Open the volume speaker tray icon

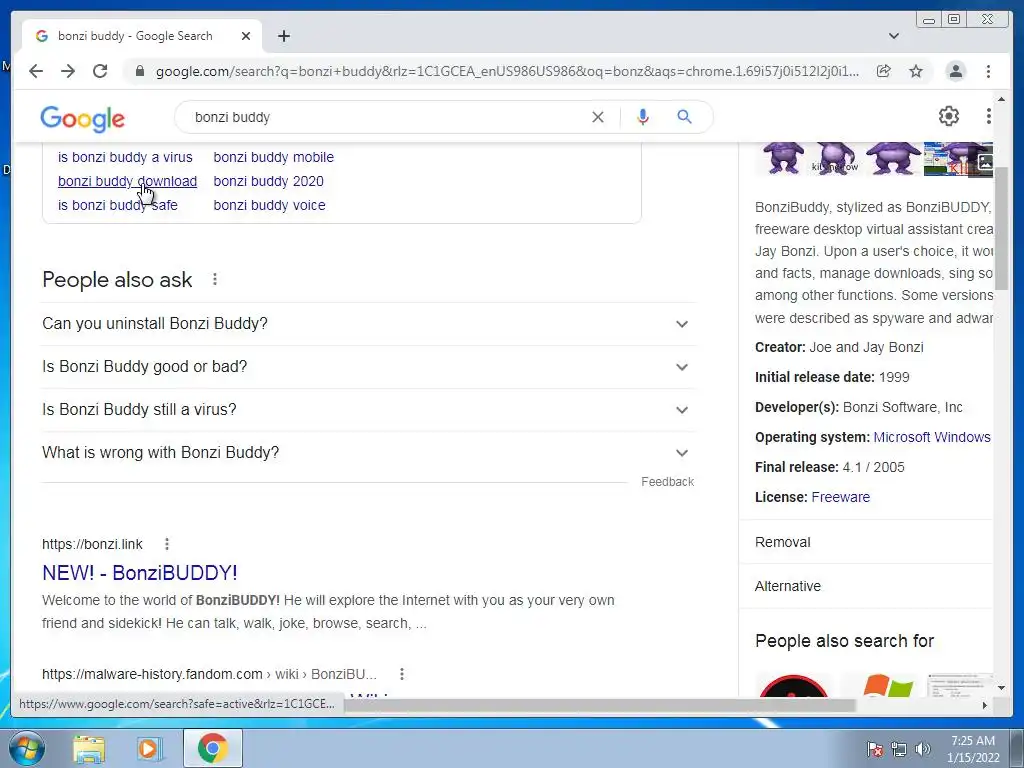(x=922, y=748)
